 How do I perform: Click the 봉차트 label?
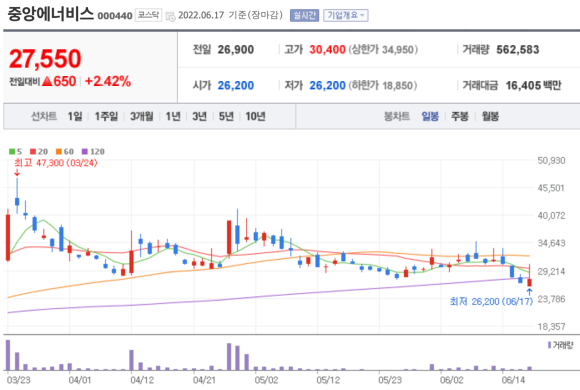tap(397, 117)
